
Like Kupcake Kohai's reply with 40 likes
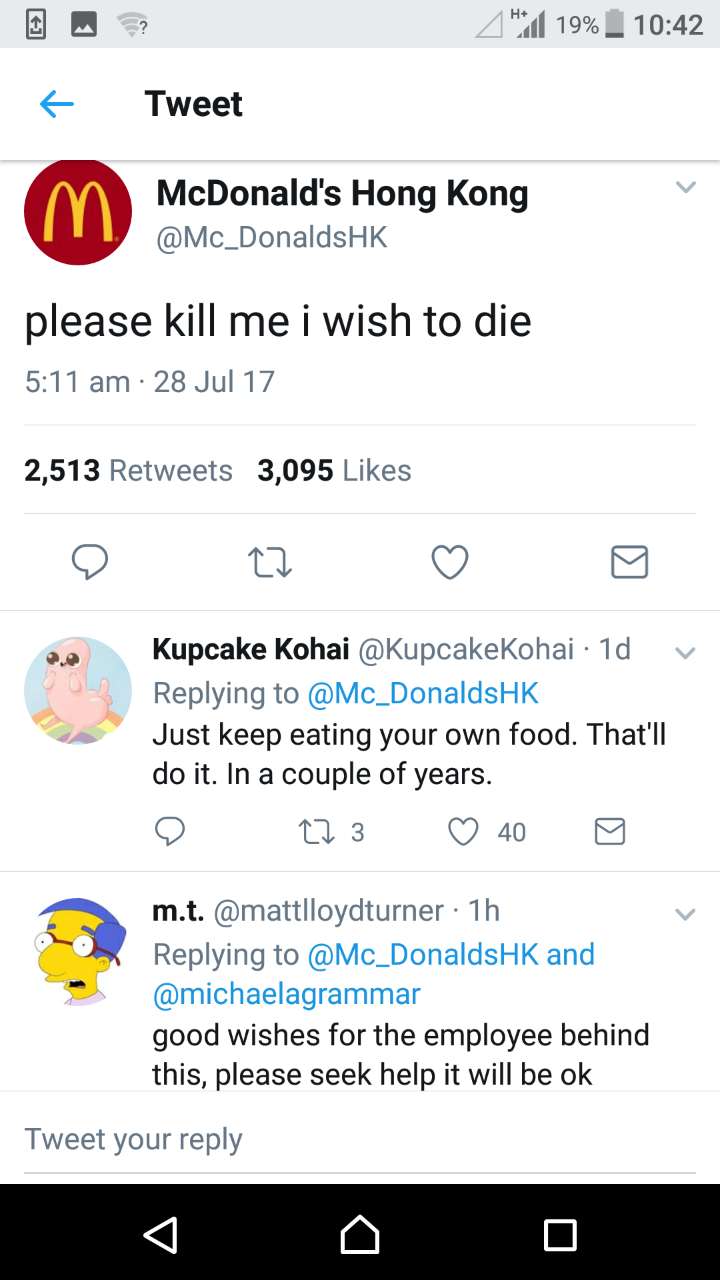[463, 832]
